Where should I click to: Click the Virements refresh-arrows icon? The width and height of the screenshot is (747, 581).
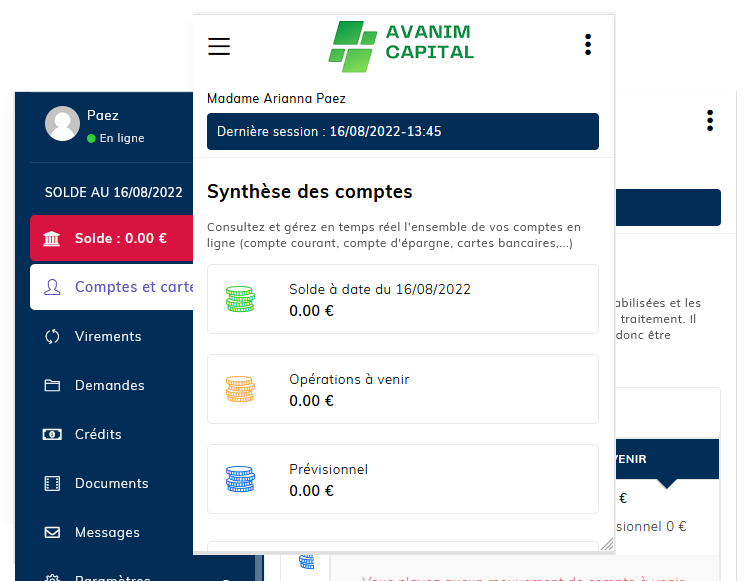click(x=52, y=336)
